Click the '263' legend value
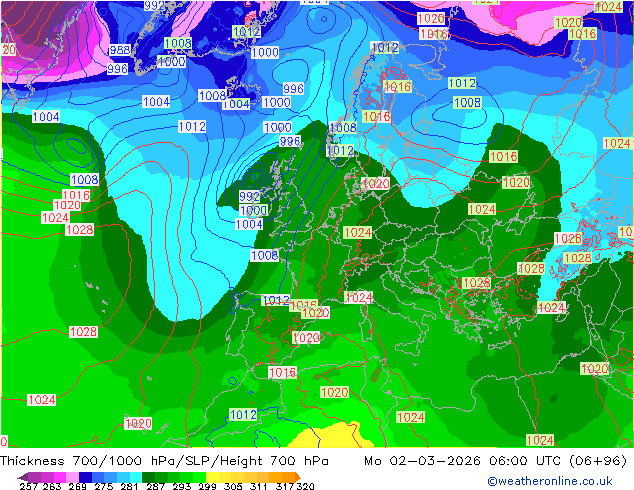The image size is (634, 490). click(52, 486)
